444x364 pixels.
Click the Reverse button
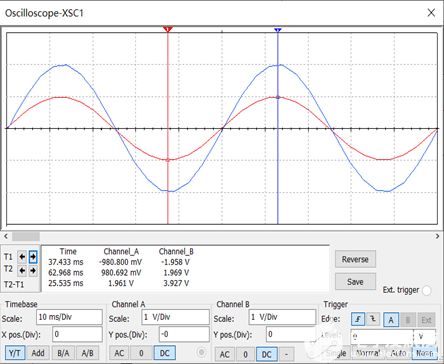tap(355, 259)
